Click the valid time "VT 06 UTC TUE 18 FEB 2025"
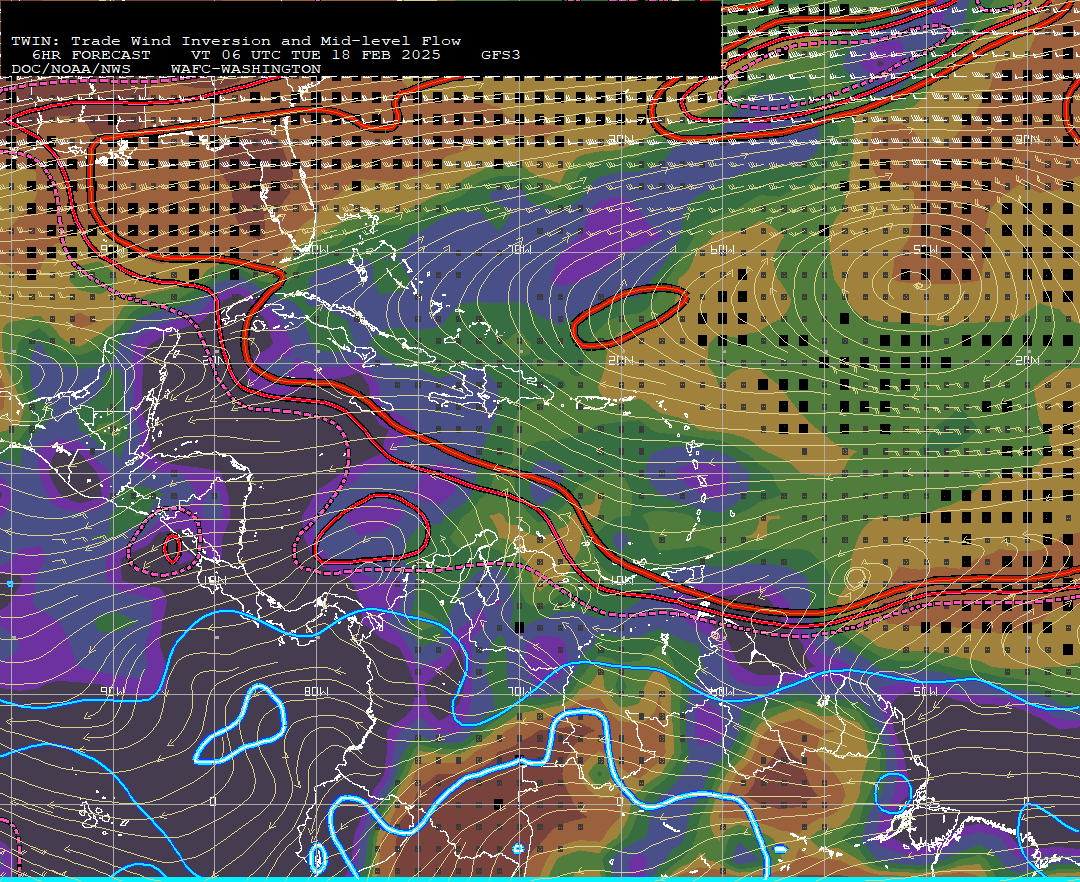The width and height of the screenshot is (1080, 882). 315,55
